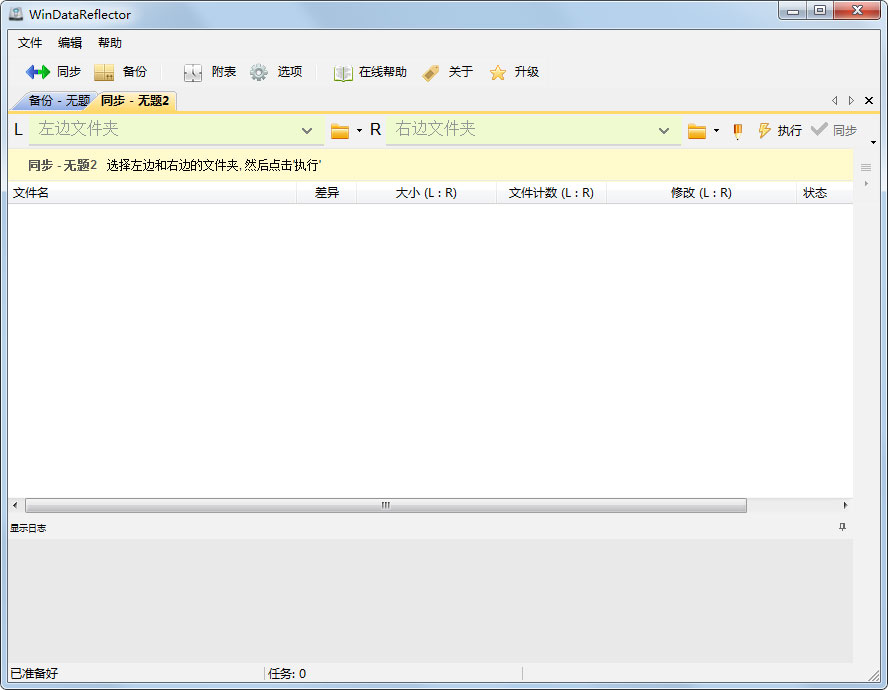Open 选项 settings gear icon
The image size is (888, 690).
pyautogui.click(x=259, y=72)
